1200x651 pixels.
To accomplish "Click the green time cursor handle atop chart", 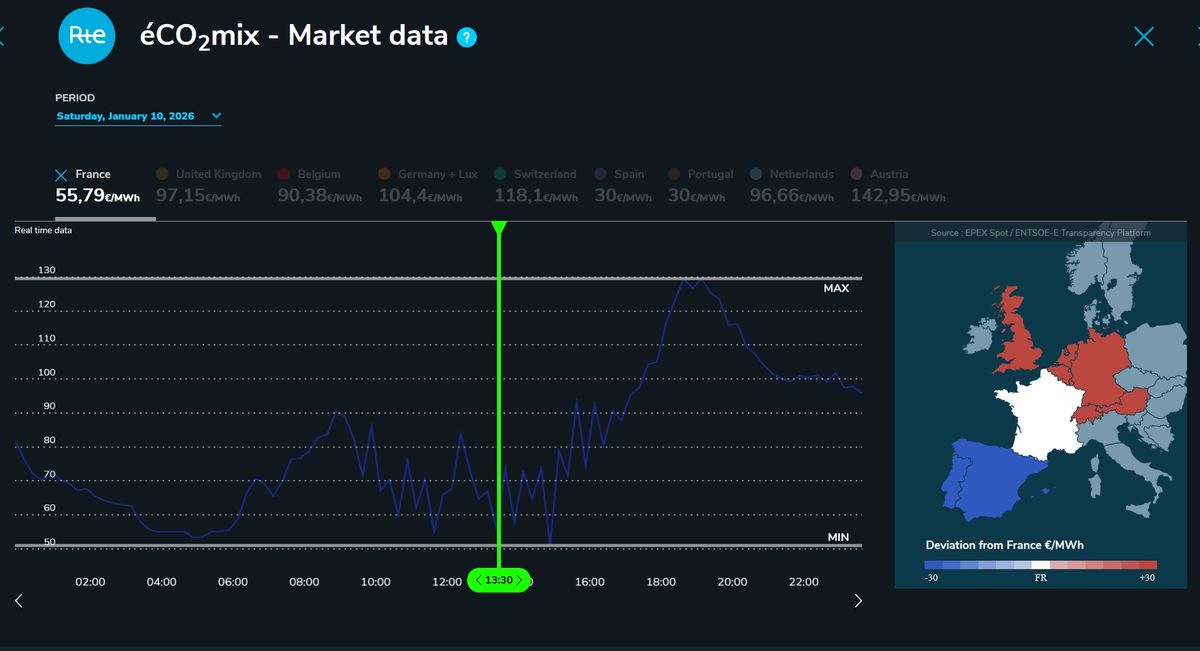I will [x=499, y=228].
